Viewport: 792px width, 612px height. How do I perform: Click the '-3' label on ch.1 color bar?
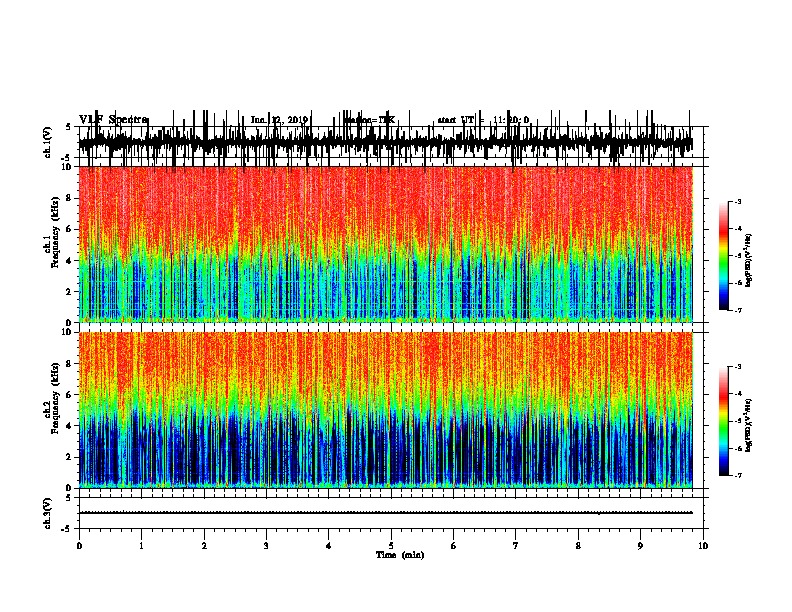[738, 201]
